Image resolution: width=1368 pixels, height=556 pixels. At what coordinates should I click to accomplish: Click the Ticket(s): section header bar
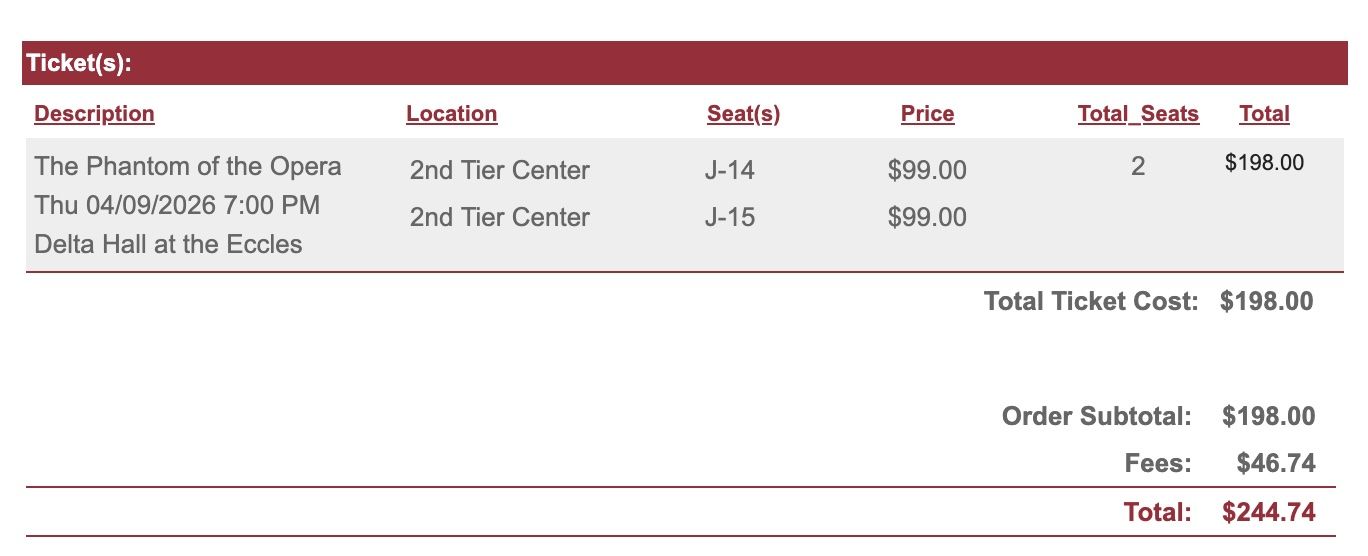click(683, 63)
